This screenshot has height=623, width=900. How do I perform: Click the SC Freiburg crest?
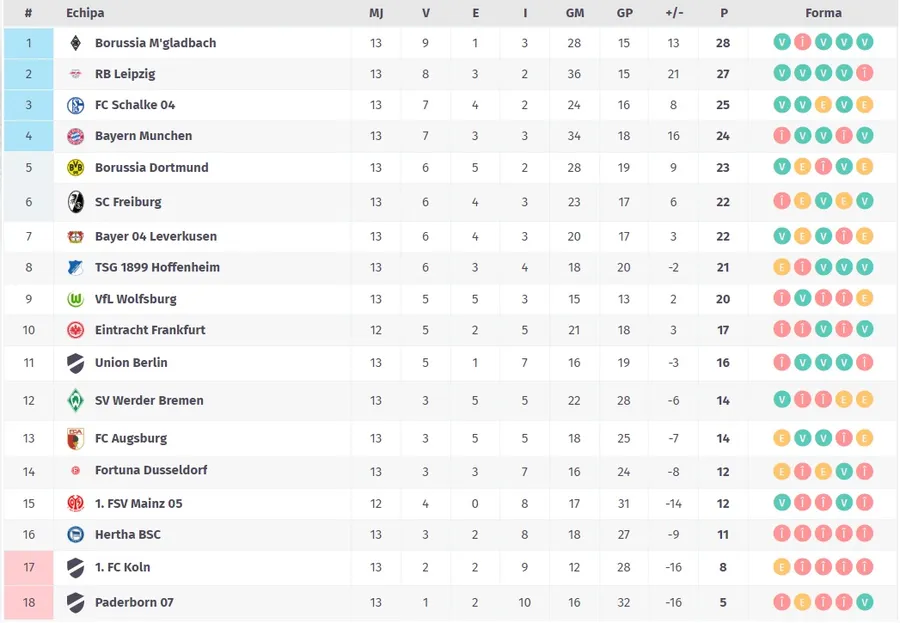pos(75,202)
